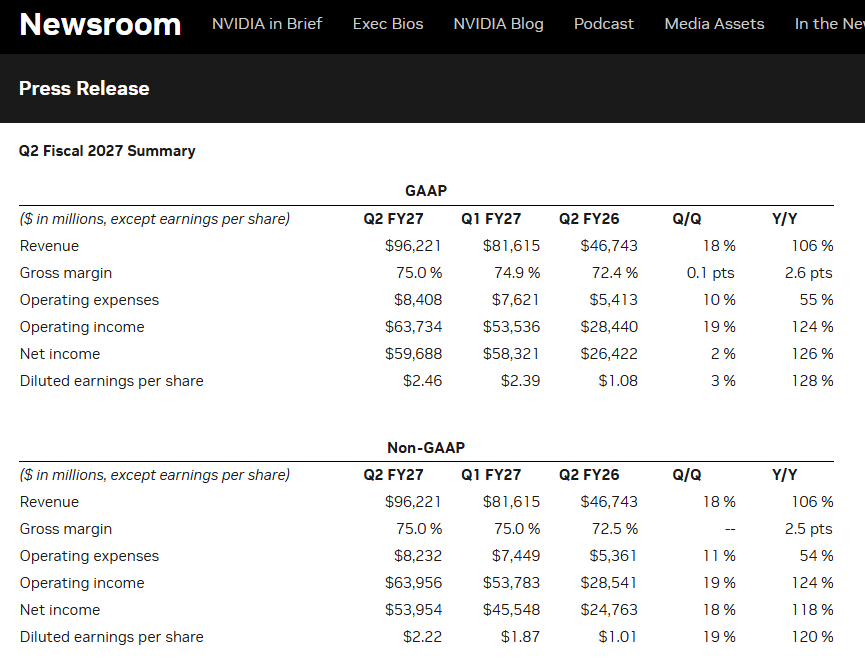Select the 2.6 pts Y/Y value
Image resolution: width=865 pixels, height=667 pixels.
(809, 273)
